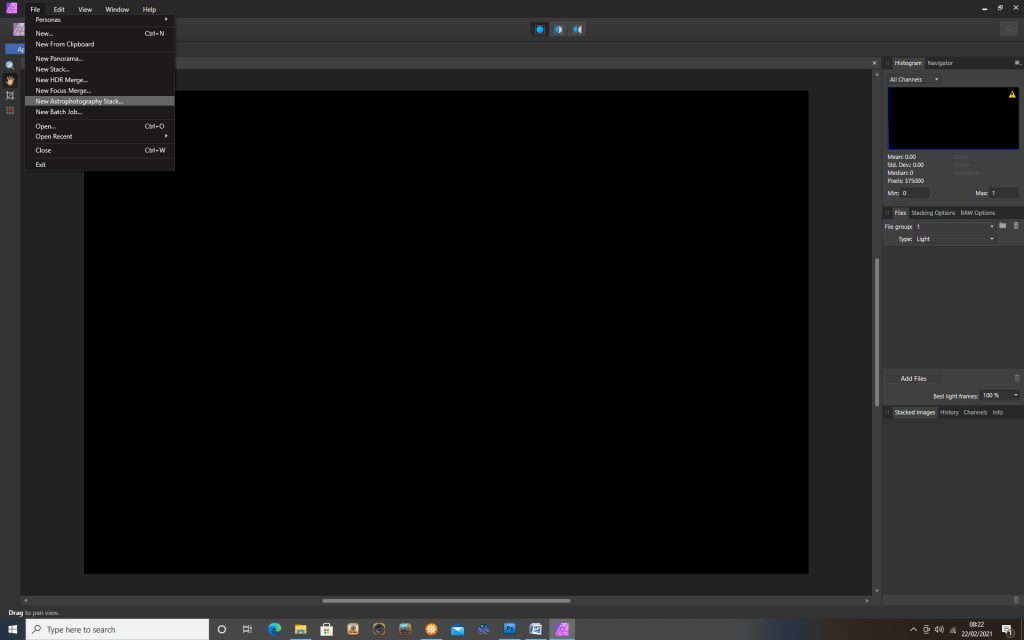Select the red grid tool in left toolbar

point(10,110)
